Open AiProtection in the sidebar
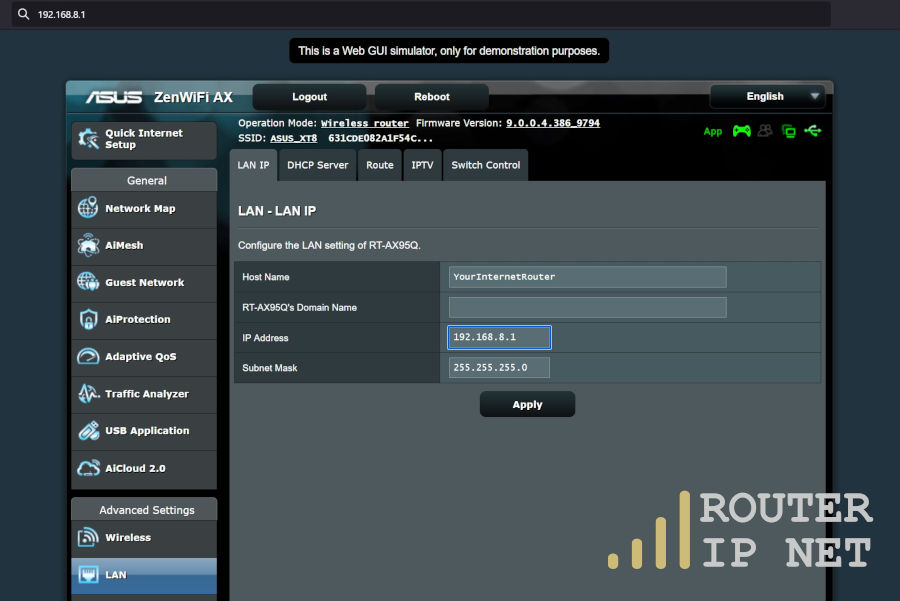This screenshot has width=900, height=601. pyautogui.click(x=144, y=320)
